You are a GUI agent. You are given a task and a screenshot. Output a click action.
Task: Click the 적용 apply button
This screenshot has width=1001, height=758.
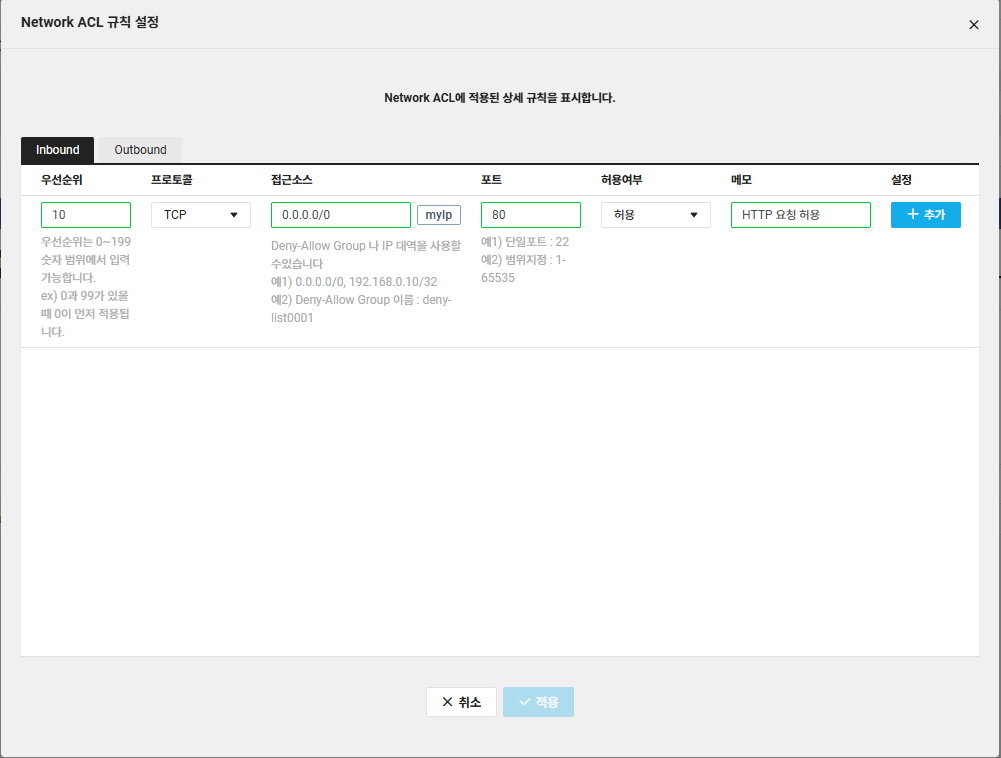[538, 702]
